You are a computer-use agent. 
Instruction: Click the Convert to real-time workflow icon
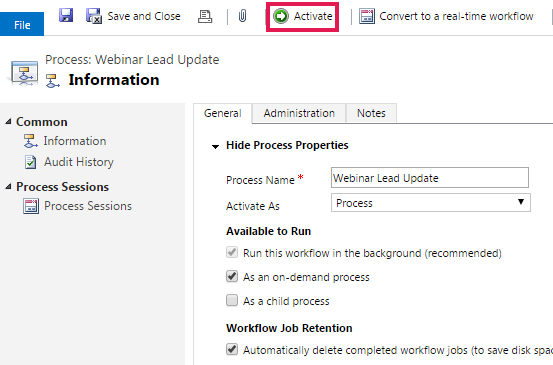[x=367, y=16]
